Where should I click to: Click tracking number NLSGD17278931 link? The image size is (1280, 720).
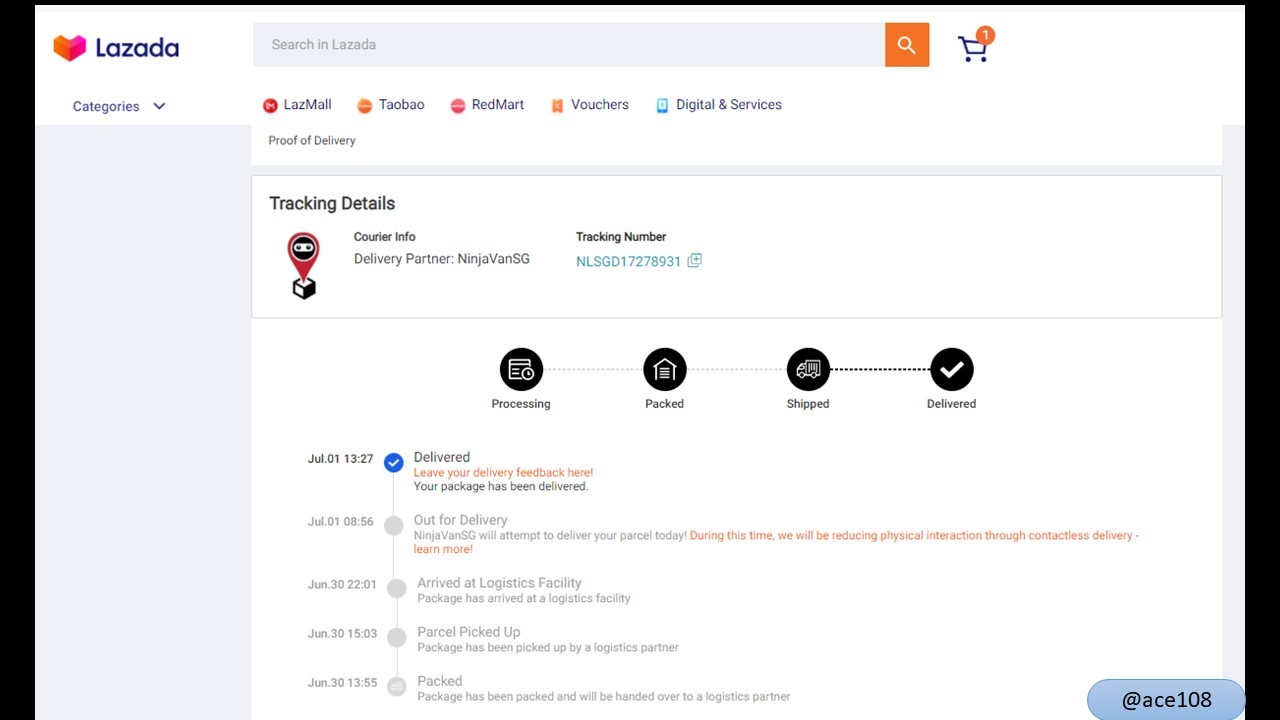[628, 261]
